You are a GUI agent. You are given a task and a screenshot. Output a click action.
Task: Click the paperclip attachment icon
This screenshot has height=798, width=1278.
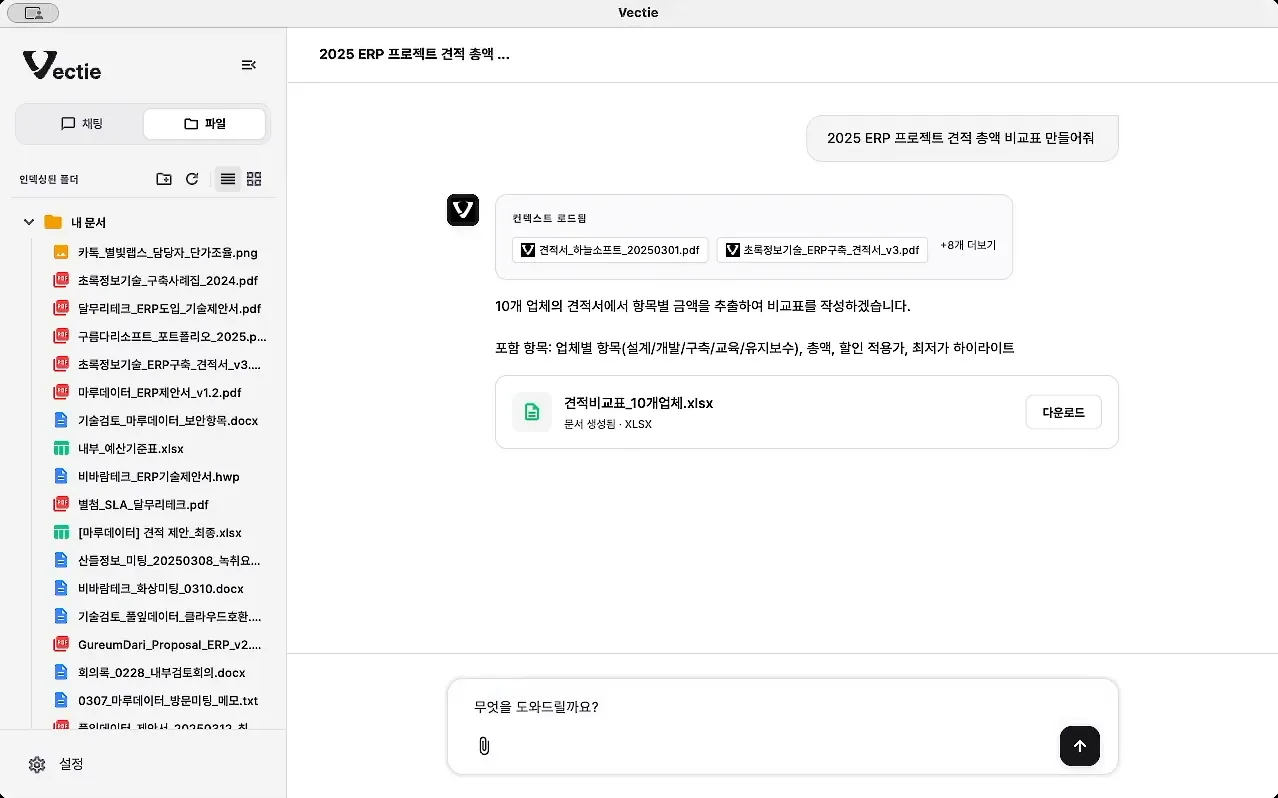coord(484,746)
